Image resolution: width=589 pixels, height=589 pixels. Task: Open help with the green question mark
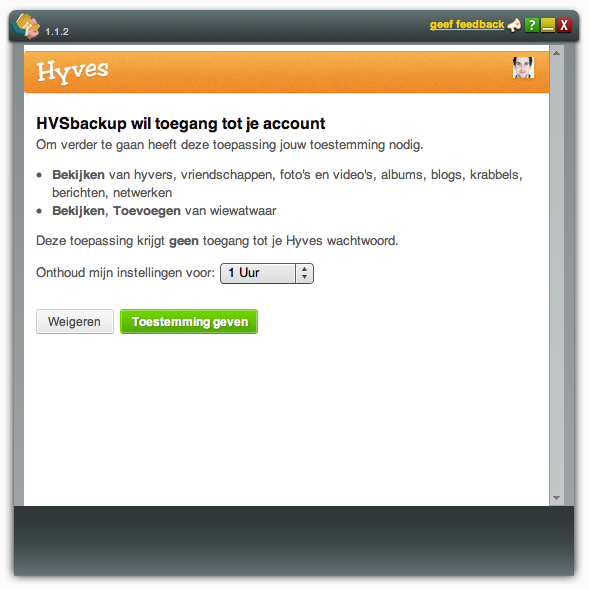point(532,25)
